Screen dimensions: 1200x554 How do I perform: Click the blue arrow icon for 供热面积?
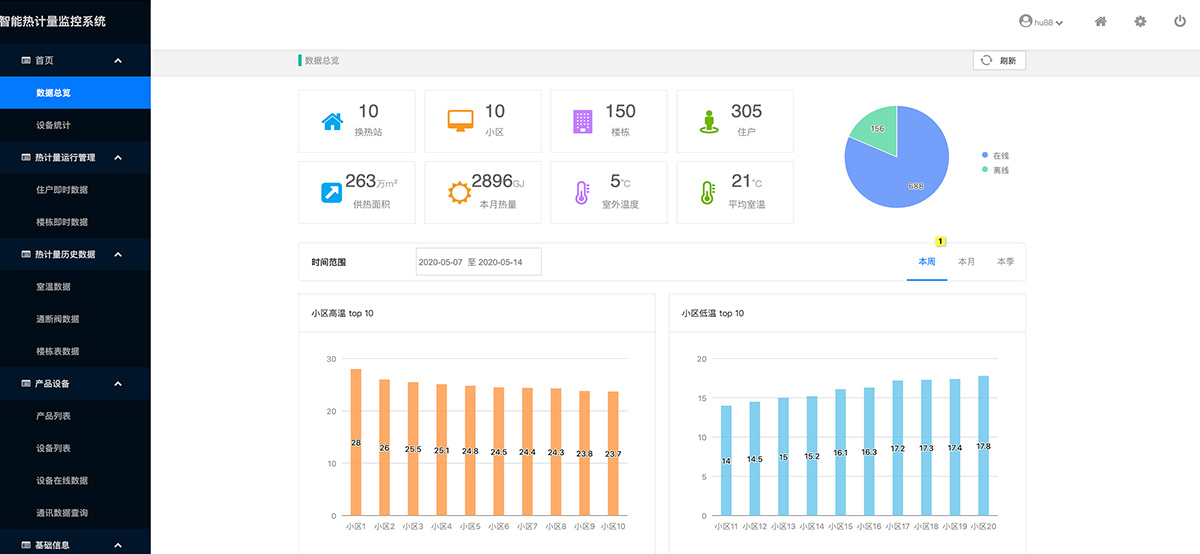click(x=332, y=193)
